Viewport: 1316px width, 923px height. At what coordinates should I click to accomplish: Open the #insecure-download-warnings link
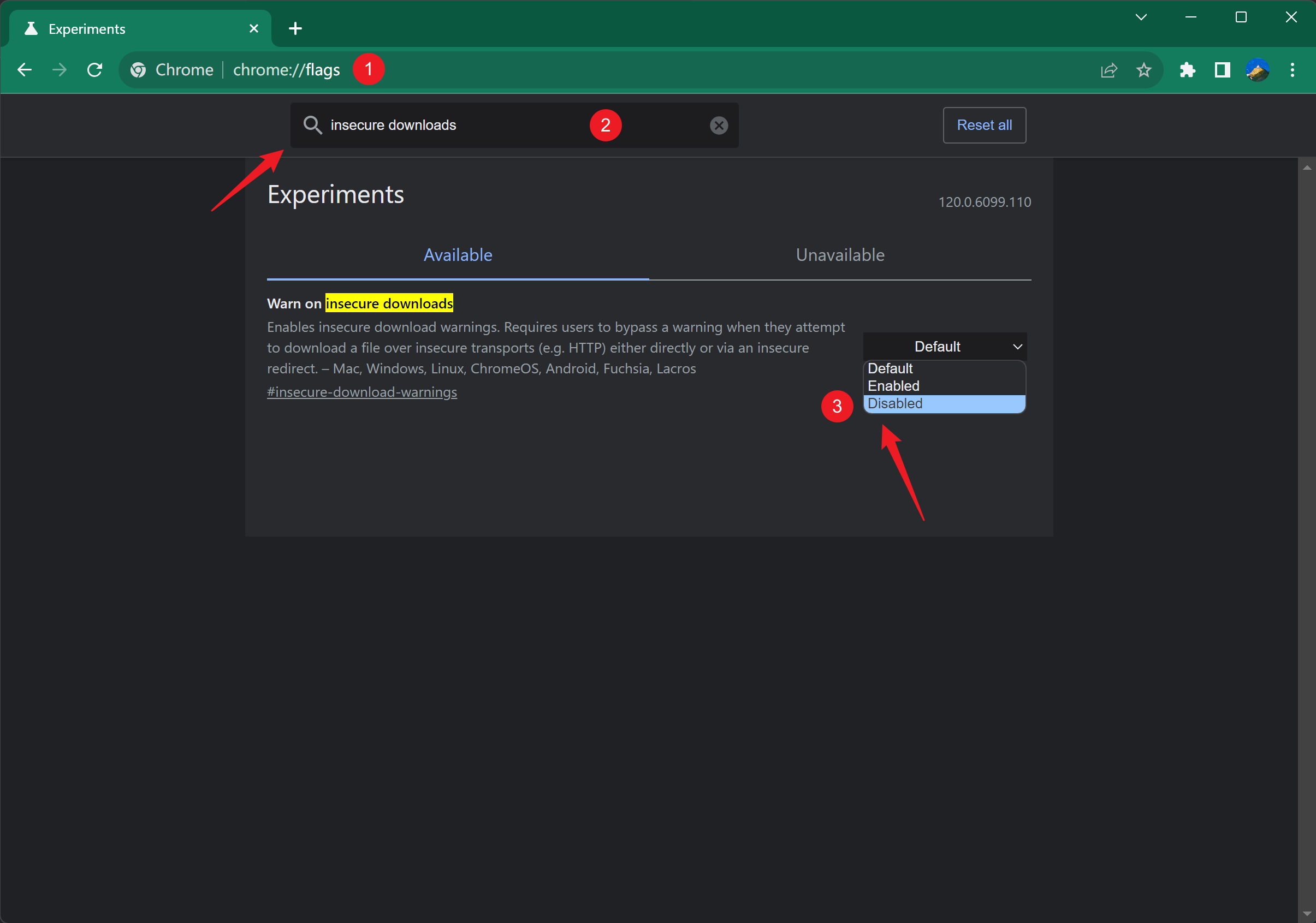pos(361,392)
